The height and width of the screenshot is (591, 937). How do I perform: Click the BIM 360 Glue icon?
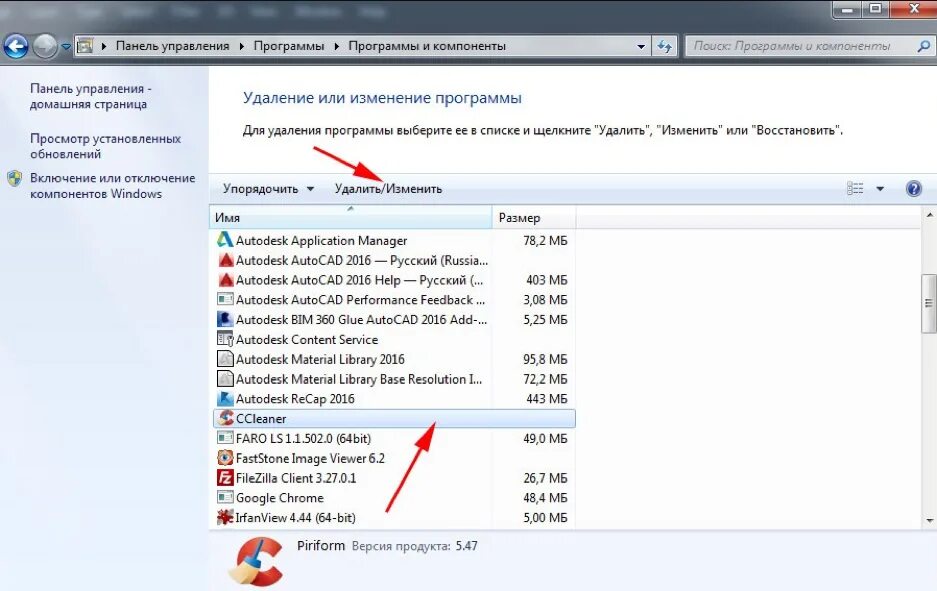tap(225, 319)
